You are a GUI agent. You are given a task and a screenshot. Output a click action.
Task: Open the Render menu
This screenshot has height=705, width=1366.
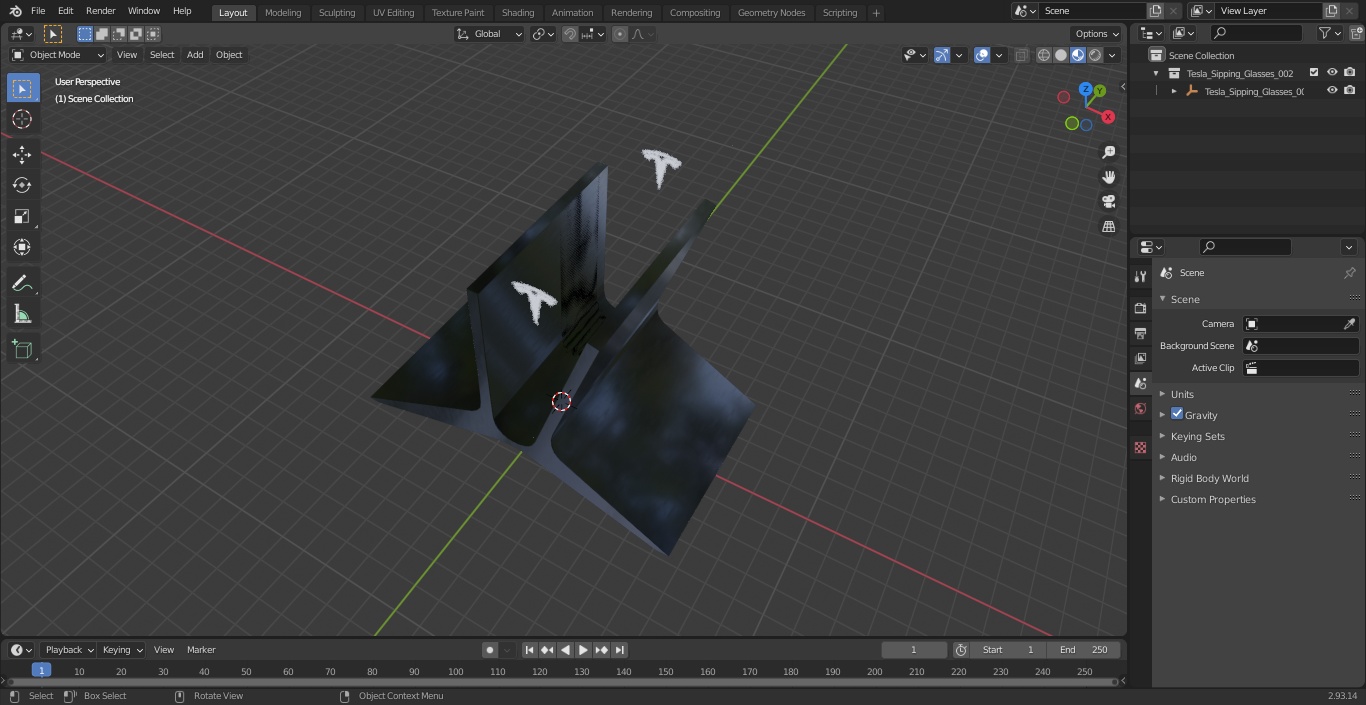click(x=100, y=11)
